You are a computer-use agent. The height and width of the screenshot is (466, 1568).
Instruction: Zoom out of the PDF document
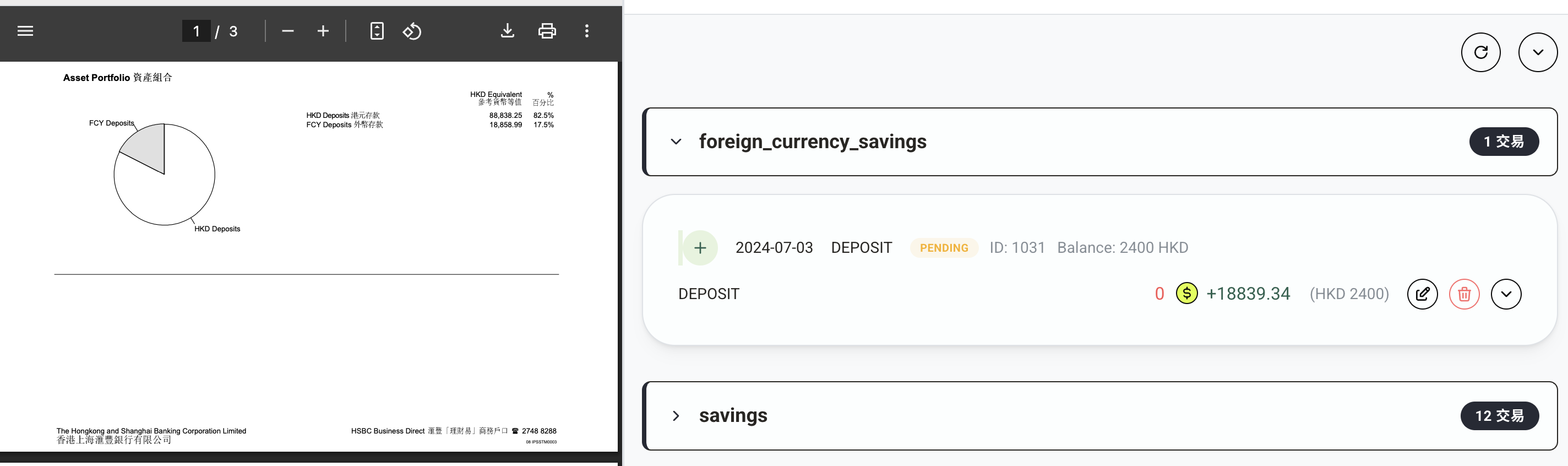pos(287,30)
